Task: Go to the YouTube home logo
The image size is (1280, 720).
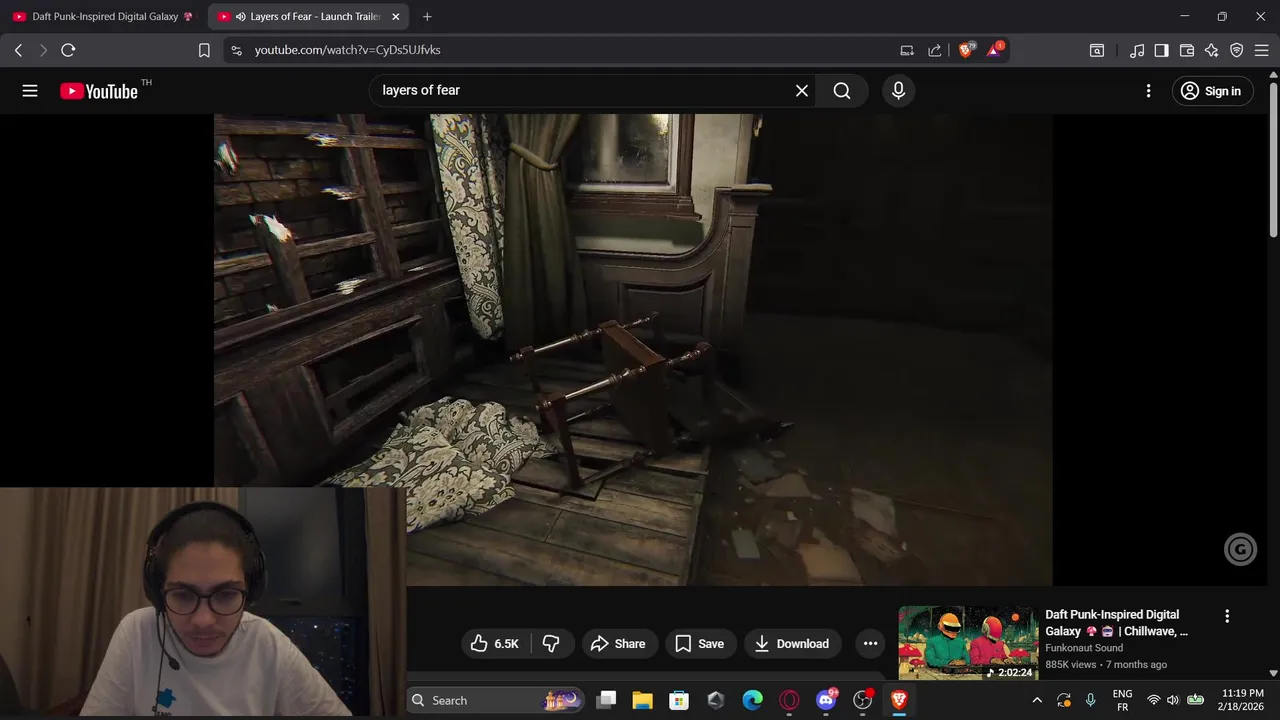Action: point(98,91)
